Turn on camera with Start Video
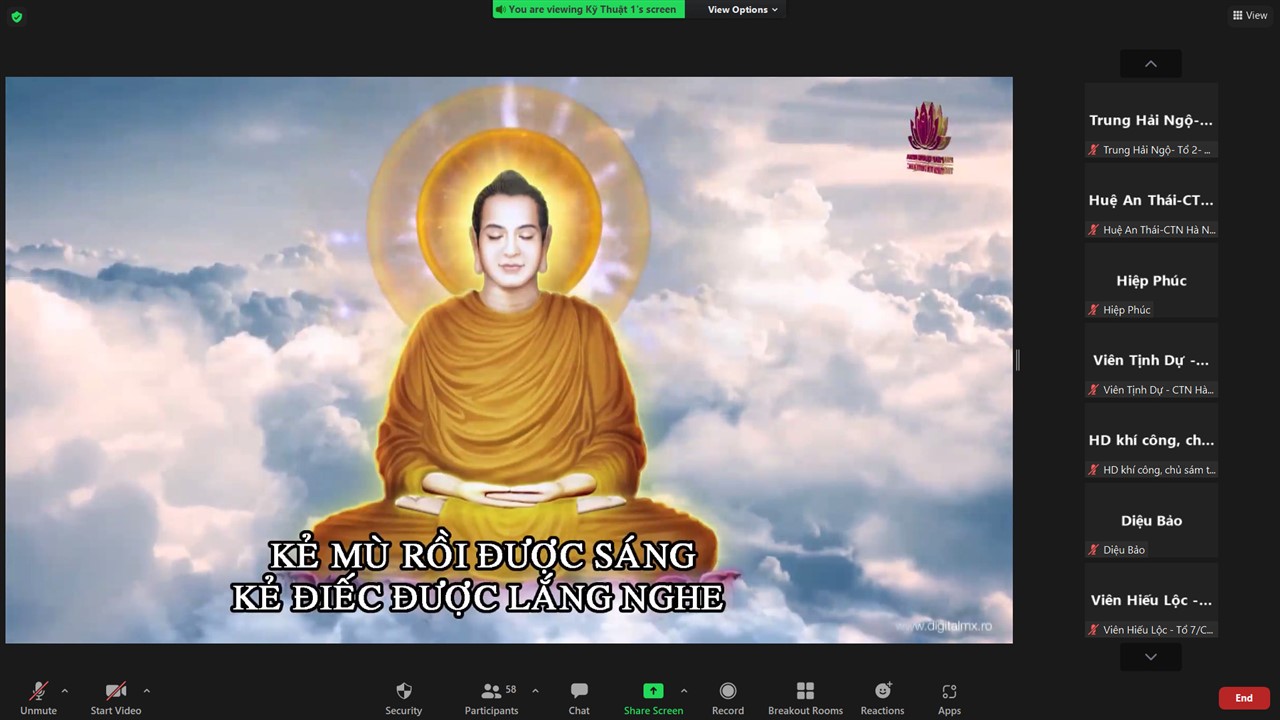This screenshot has height=720, width=1280. pos(116,697)
